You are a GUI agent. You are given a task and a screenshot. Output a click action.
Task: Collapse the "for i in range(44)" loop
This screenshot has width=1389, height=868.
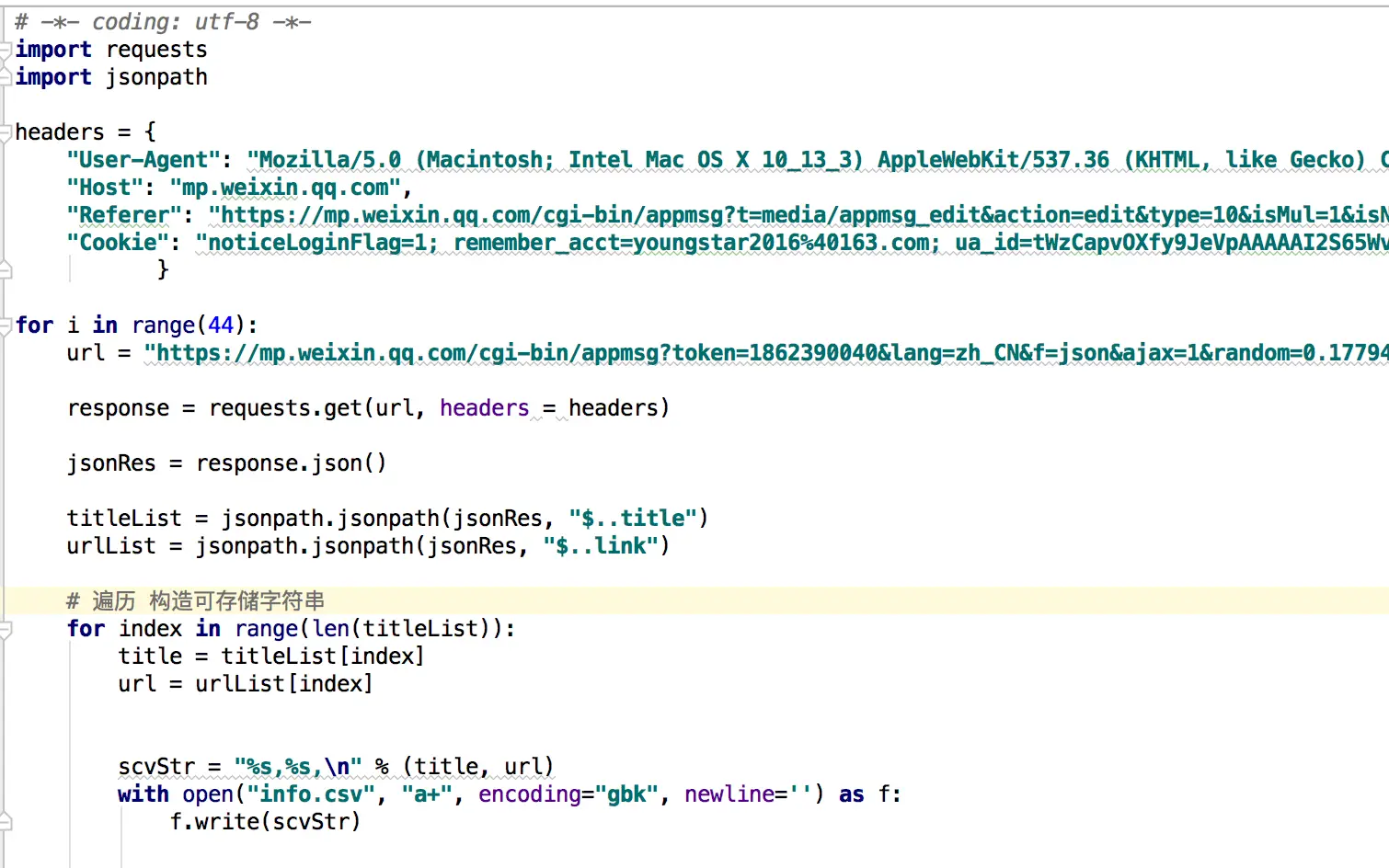(x=6, y=325)
